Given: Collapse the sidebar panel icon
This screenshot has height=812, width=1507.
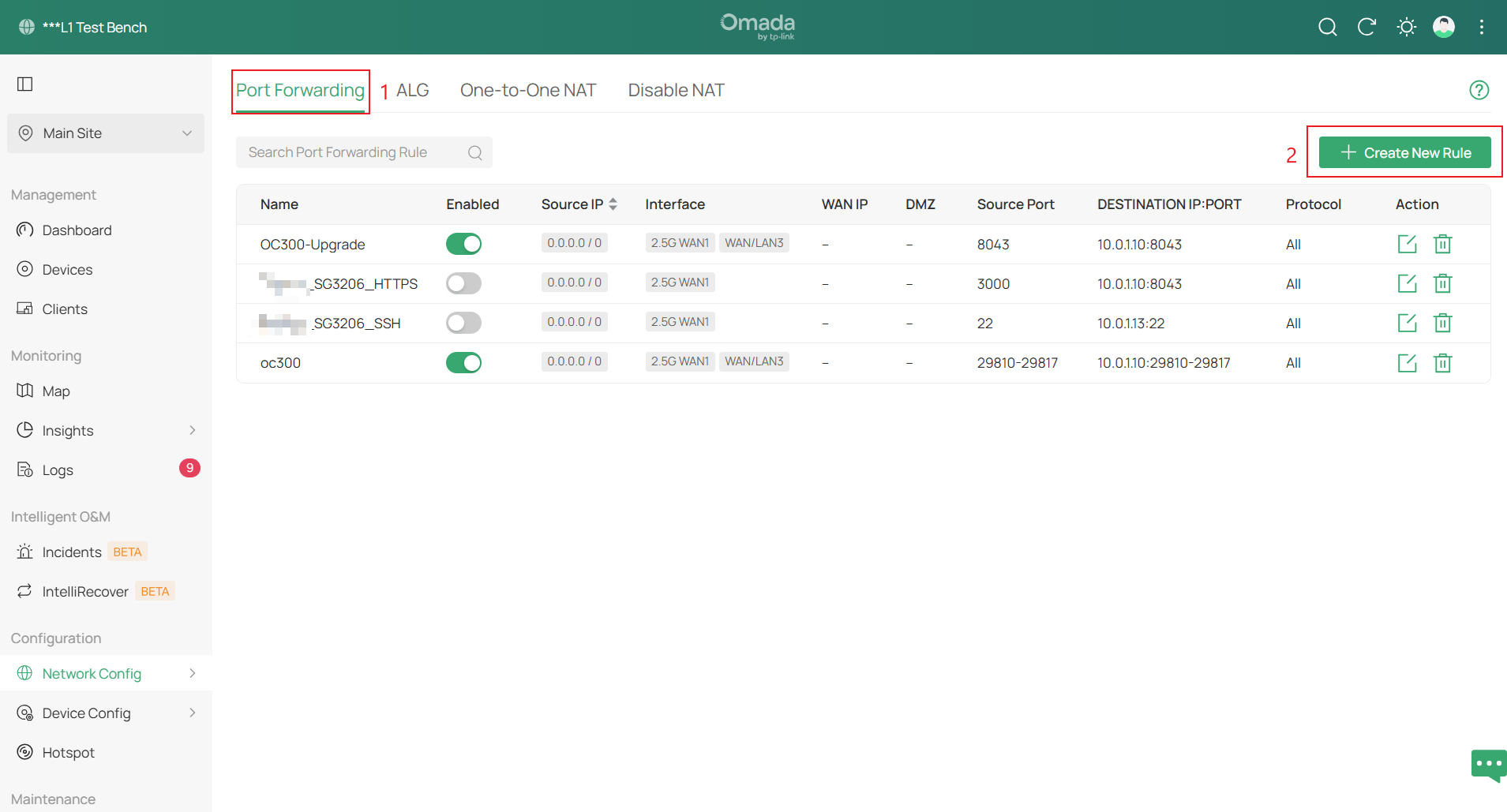Looking at the screenshot, I should (25, 84).
